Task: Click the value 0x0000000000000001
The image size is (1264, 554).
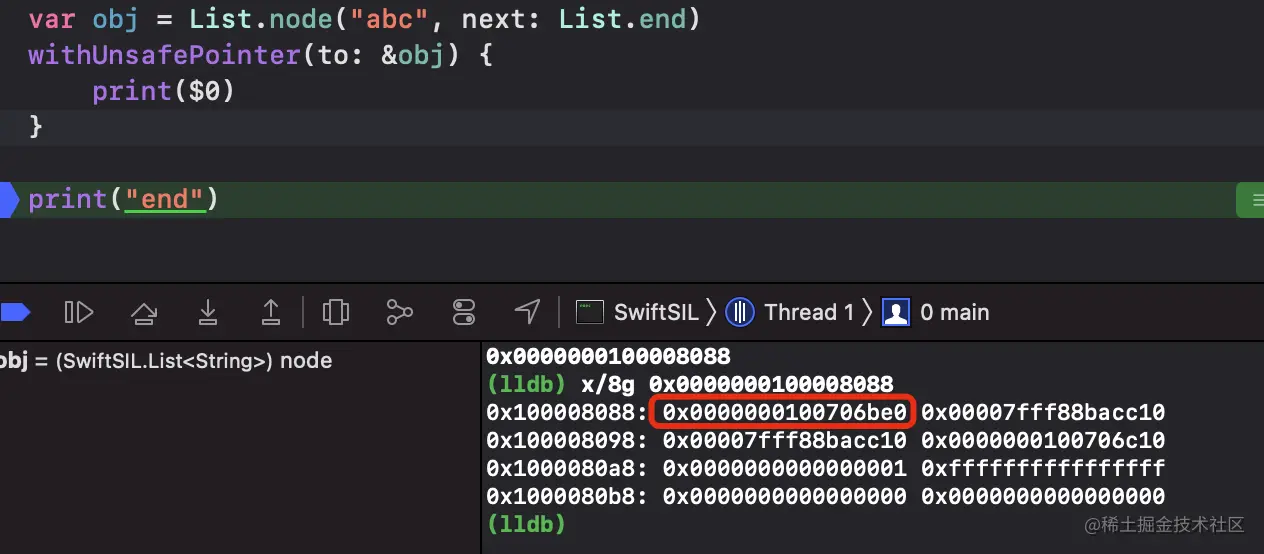Action: 785,468
